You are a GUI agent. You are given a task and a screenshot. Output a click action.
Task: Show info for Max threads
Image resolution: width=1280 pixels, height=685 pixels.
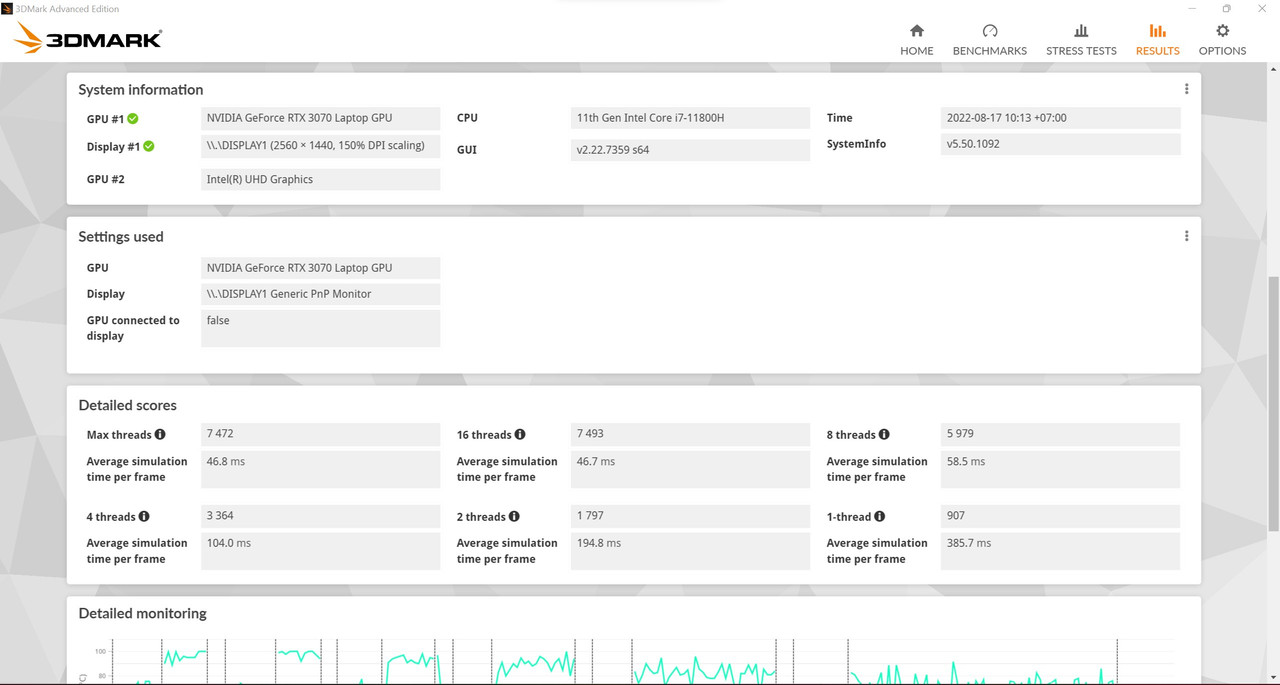pos(160,434)
